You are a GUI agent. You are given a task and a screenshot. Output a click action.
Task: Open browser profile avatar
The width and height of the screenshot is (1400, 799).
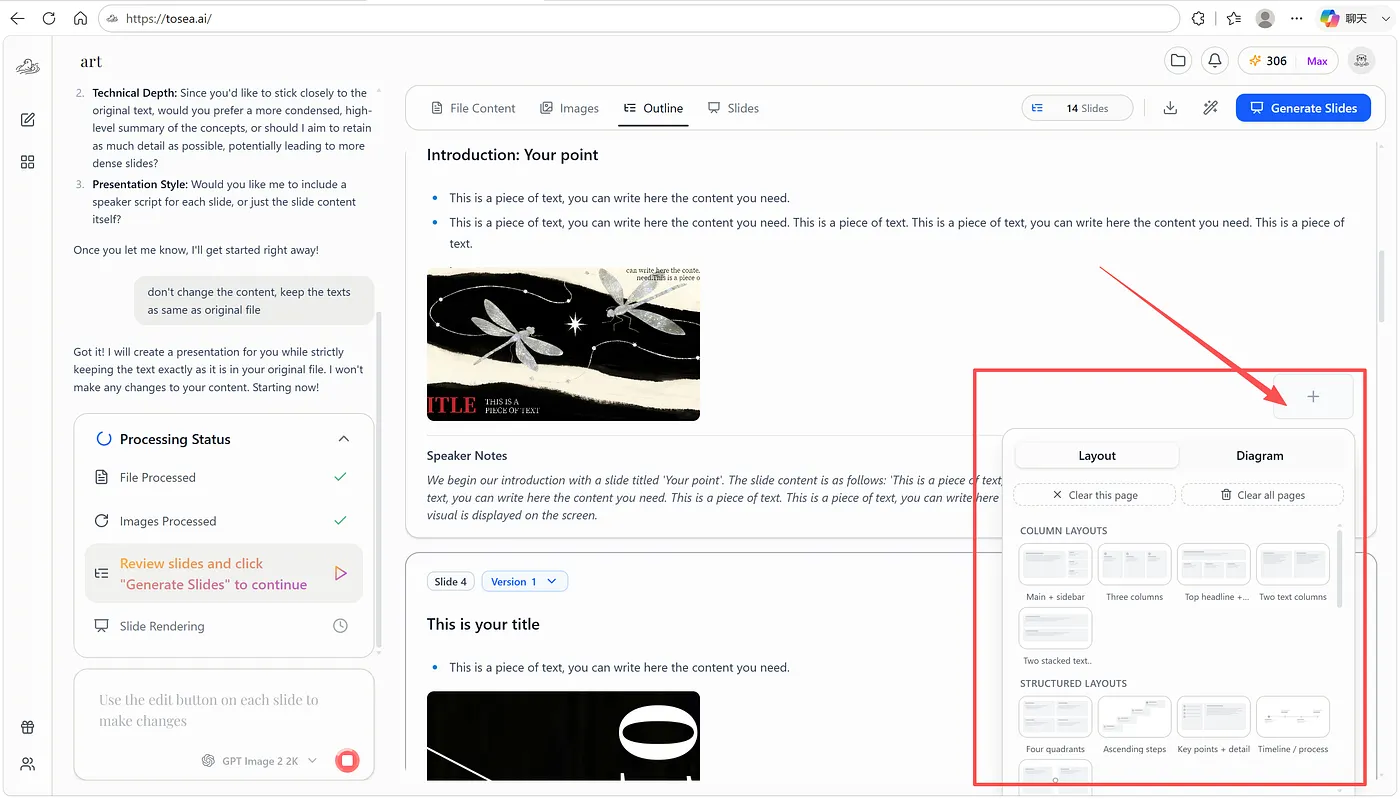[1265, 18]
